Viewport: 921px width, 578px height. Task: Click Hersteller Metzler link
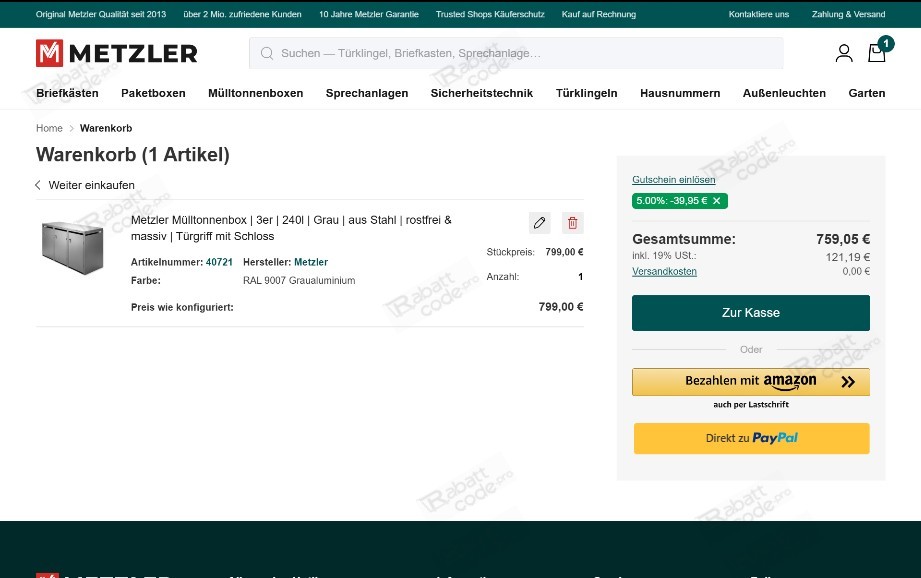point(311,262)
